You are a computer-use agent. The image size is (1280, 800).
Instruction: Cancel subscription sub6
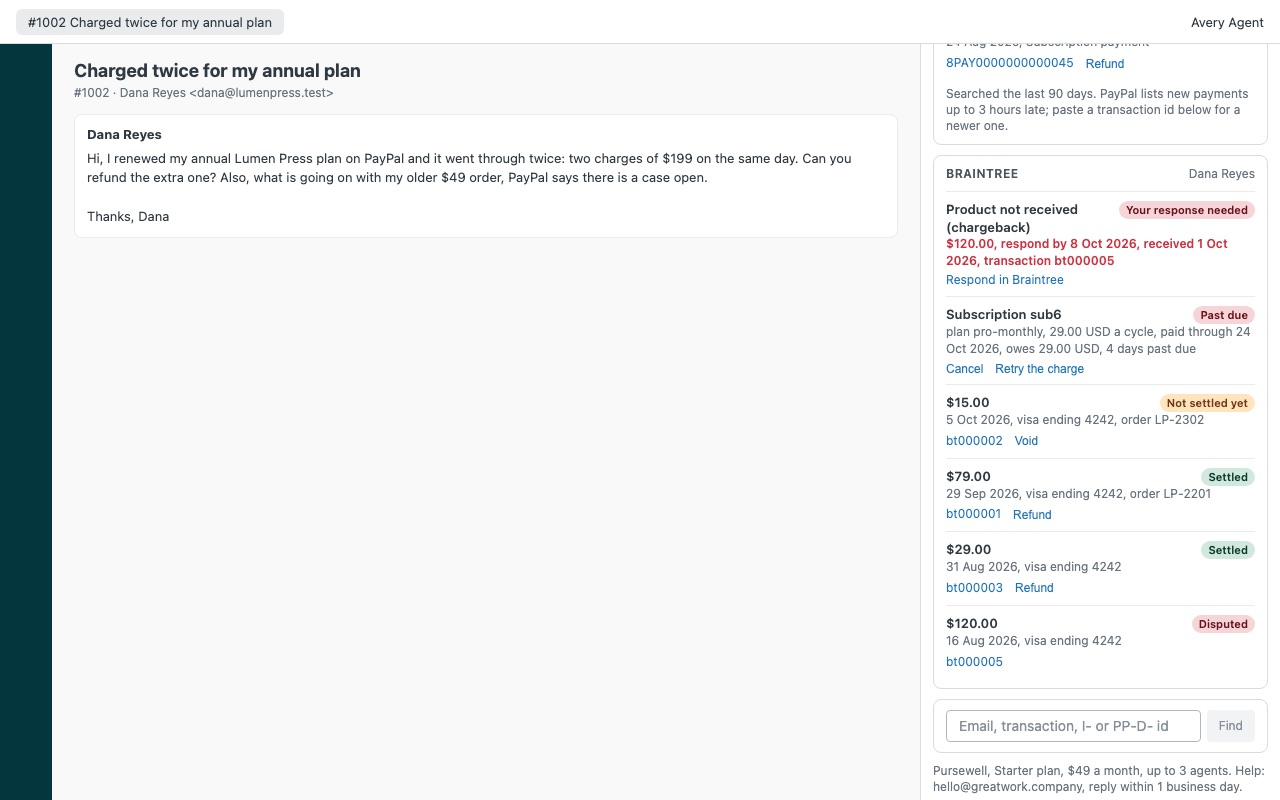click(x=964, y=369)
